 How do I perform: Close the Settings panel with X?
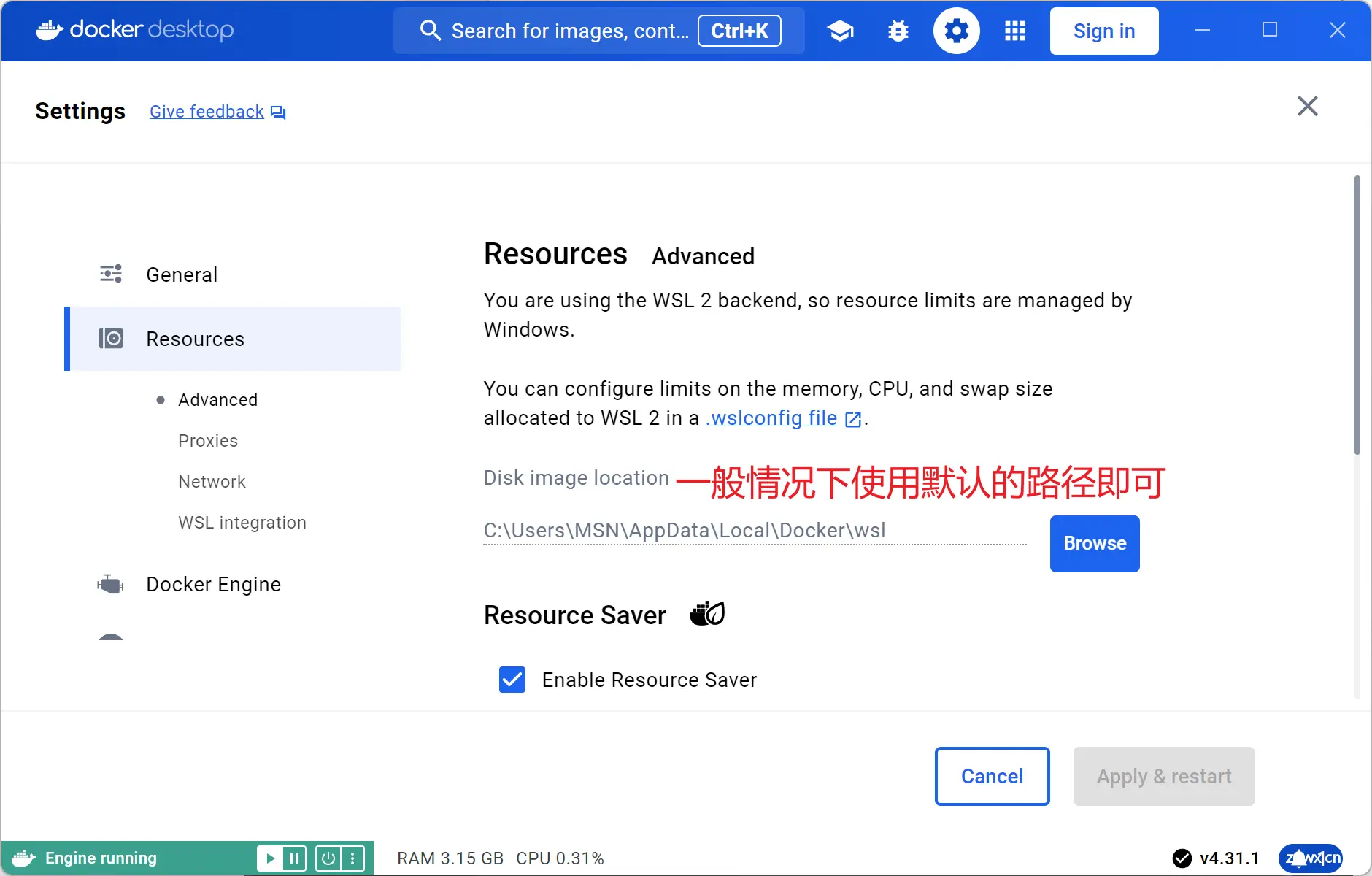[1307, 106]
